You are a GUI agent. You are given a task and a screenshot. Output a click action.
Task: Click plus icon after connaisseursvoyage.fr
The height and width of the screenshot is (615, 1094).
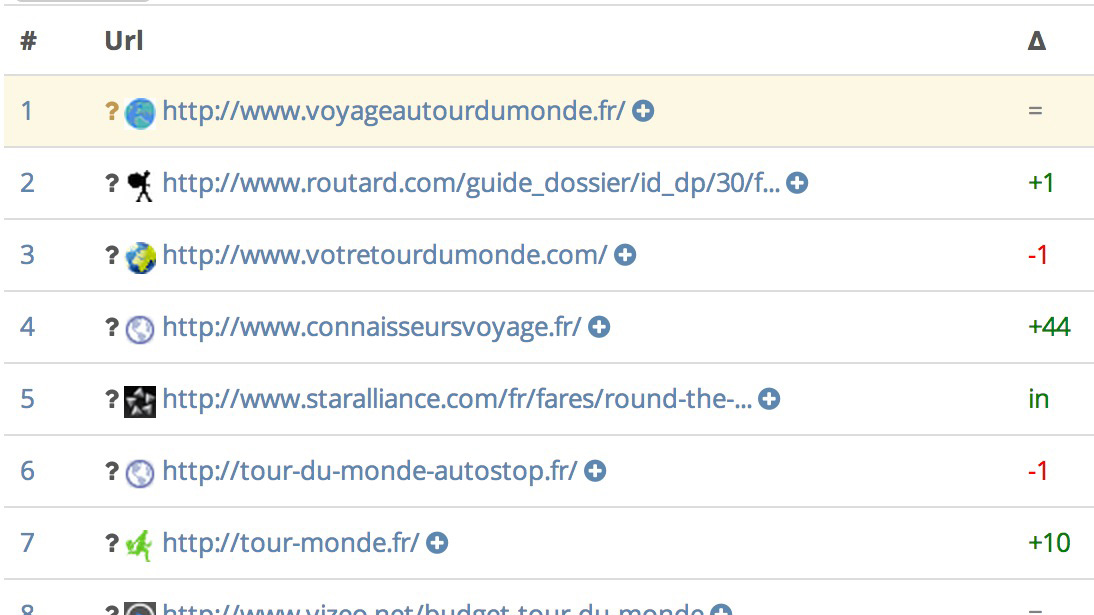pyautogui.click(x=599, y=327)
